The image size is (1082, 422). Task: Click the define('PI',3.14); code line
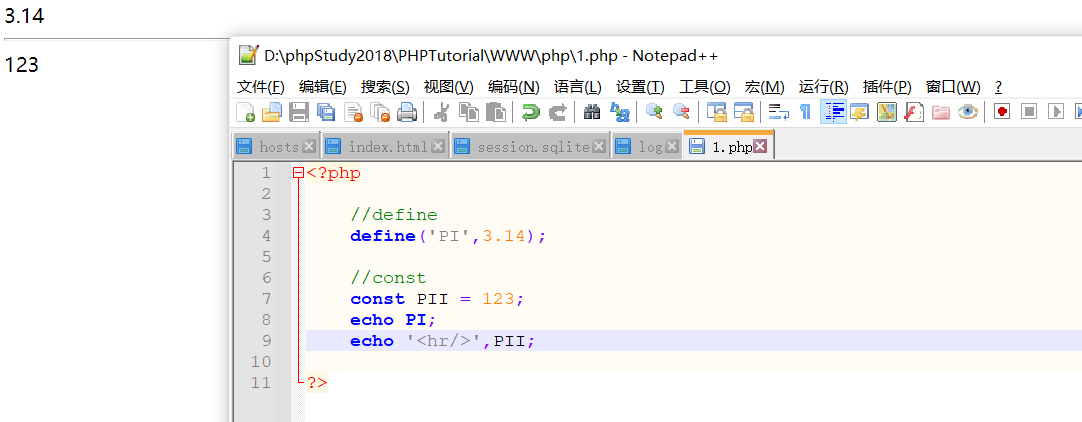coord(448,236)
